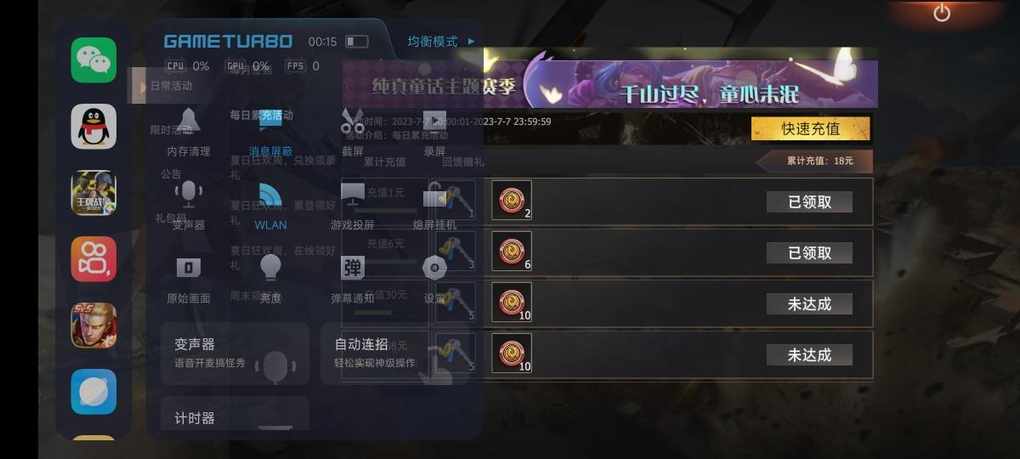
Task: Launch the QQ penguin app
Action: point(94,126)
